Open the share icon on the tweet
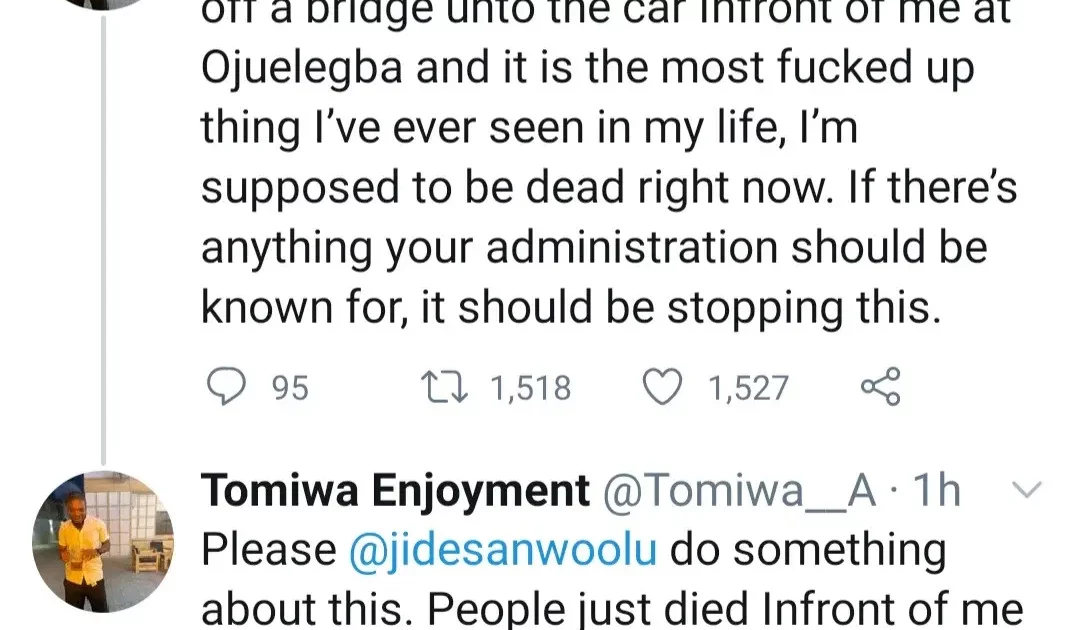Image resolution: width=1080 pixels, height=630 pixels. pos(881,387)
